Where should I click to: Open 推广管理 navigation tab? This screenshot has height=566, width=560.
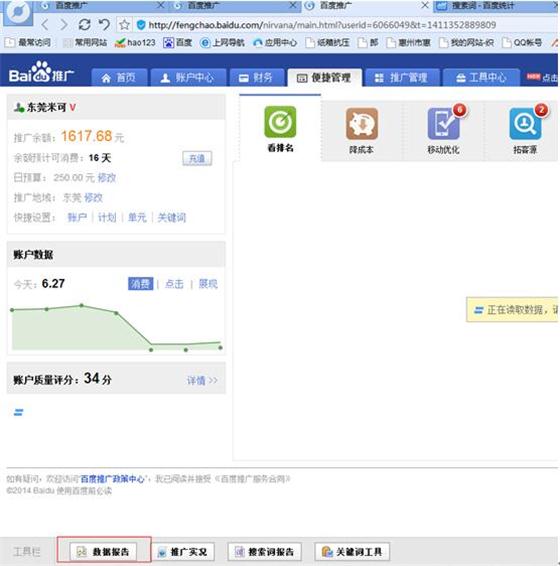tap(402, 77)
